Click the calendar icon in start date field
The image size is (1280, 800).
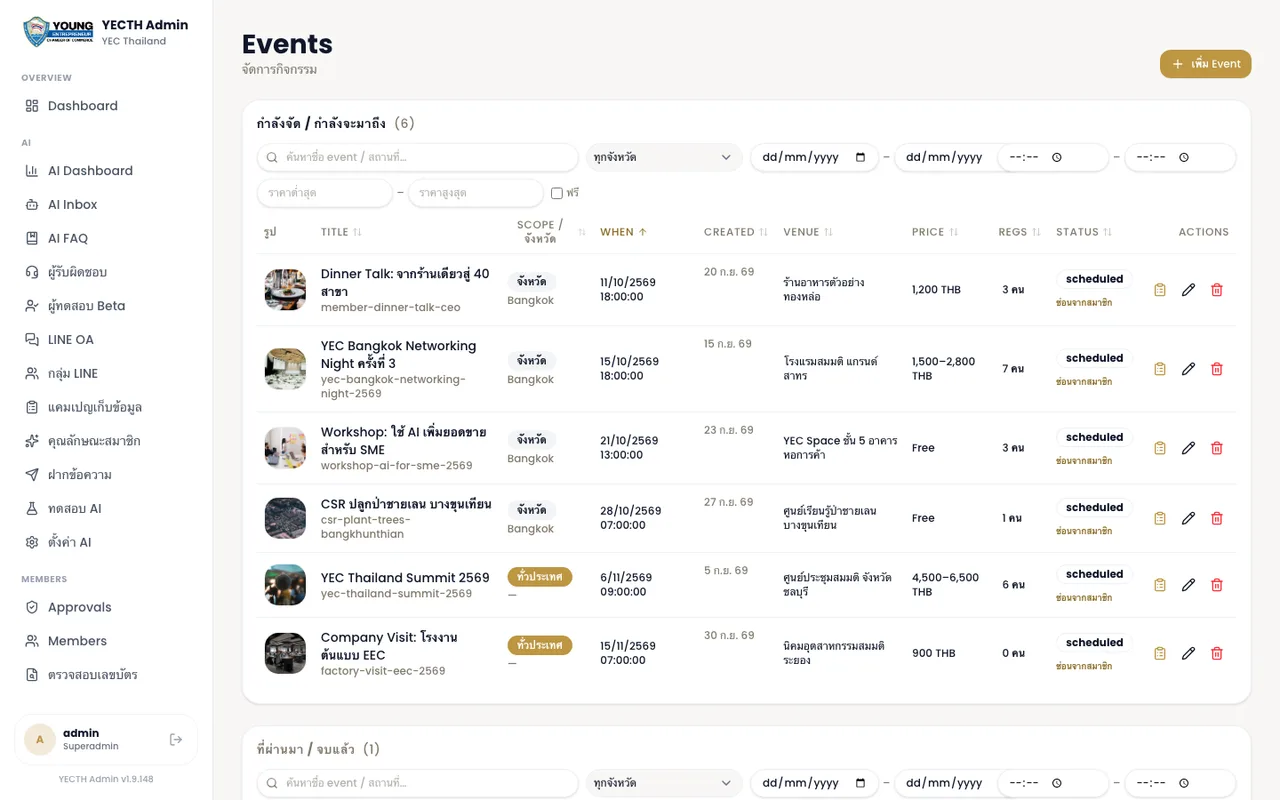point(861,157)
